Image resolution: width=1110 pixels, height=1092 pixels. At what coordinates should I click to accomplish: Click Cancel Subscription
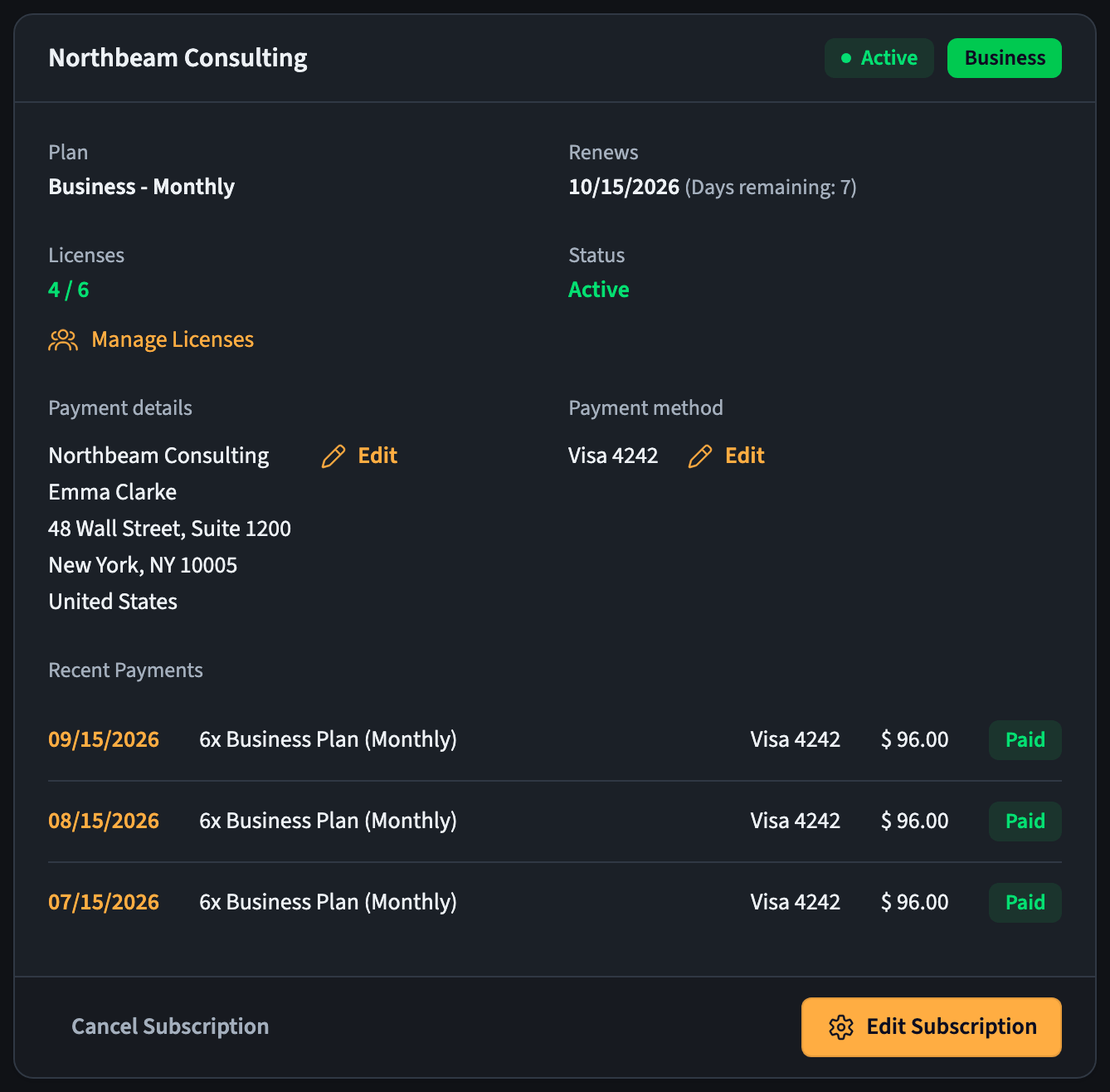[170, 1026]
